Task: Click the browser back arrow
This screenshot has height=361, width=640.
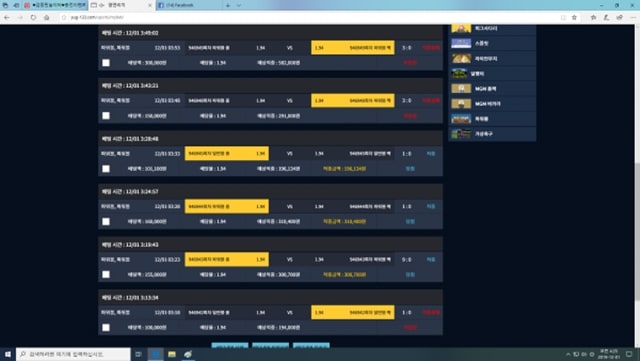Action: click(7, 18)
